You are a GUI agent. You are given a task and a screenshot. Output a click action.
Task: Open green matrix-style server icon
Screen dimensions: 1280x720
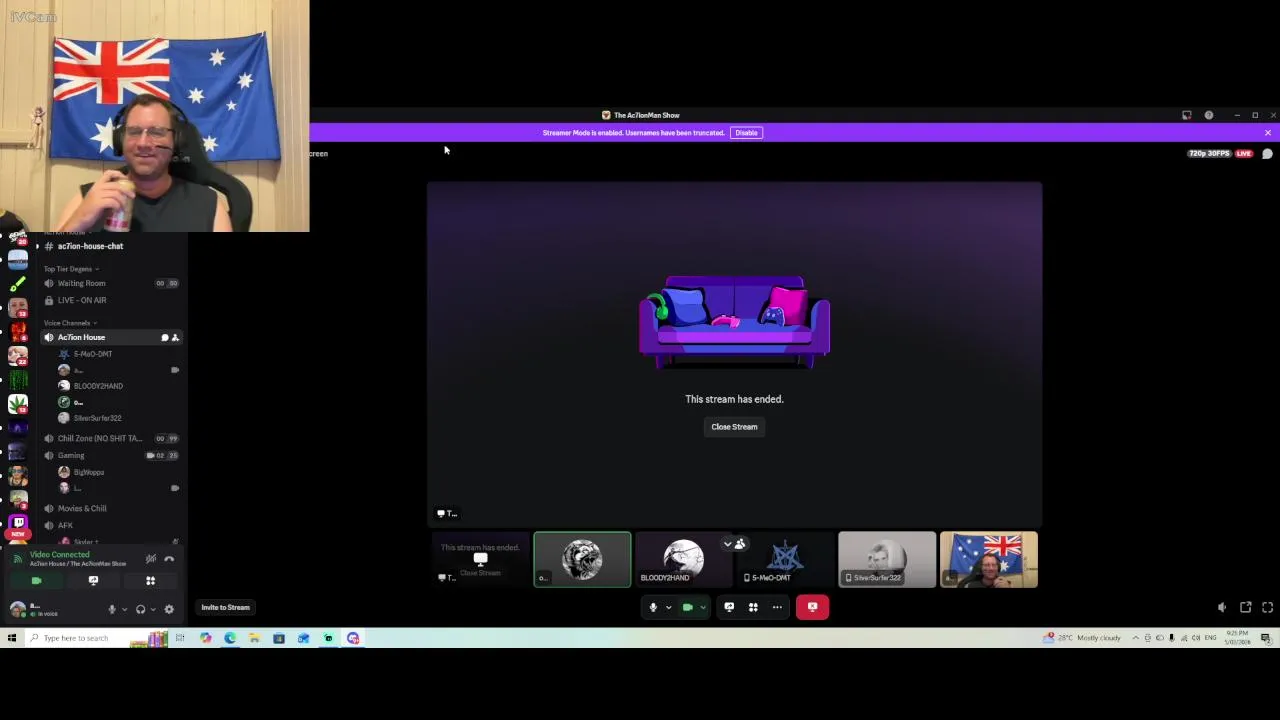(18, 380)
